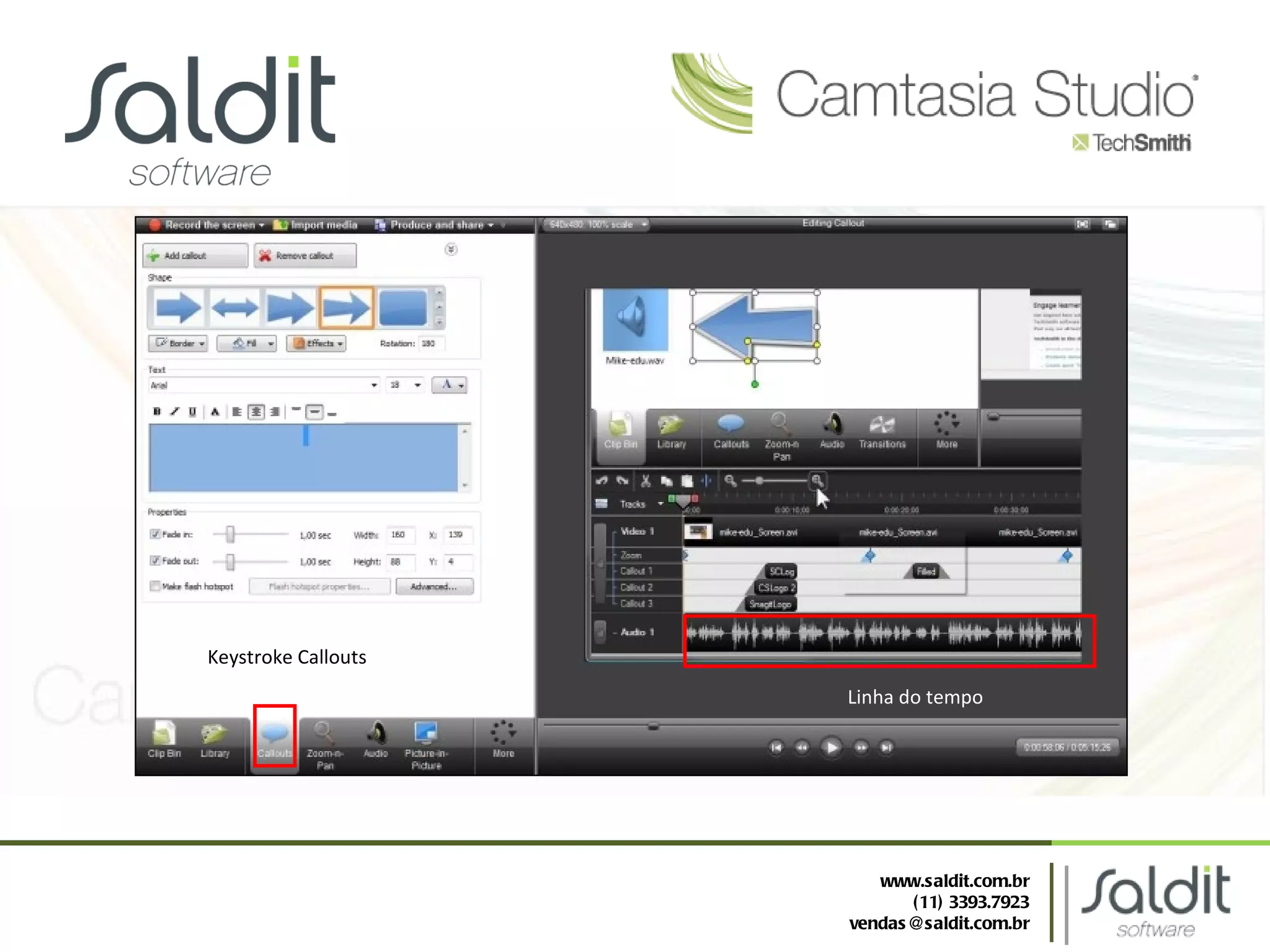
Task: Toggle Italic text formatting
Action: click(175, 412)
